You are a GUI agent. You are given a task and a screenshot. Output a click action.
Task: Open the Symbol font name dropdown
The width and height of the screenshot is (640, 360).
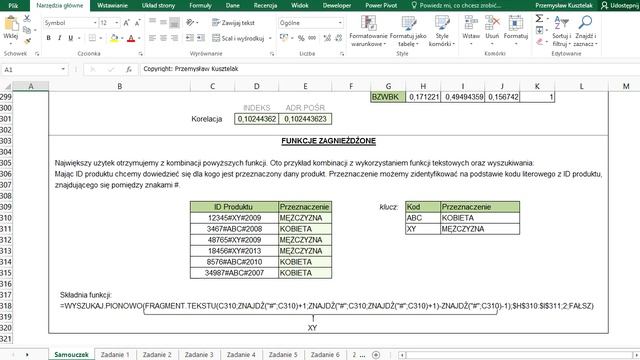(95, 23)
